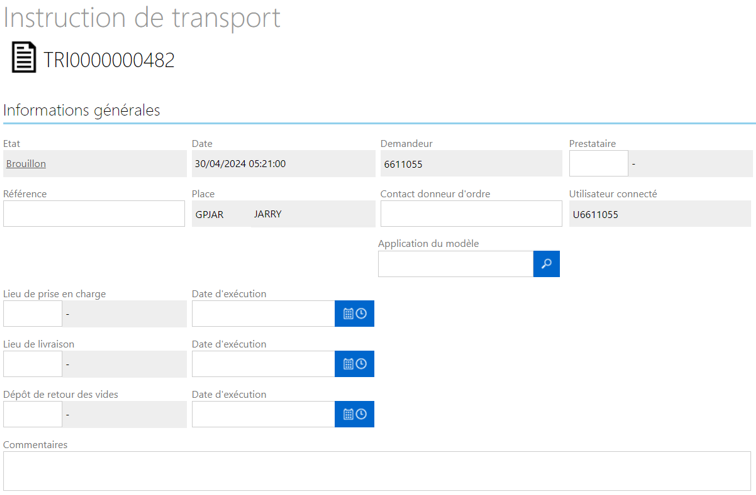Click the Demandeur field showing 6611055
Viewport: 756px width, 495px height.
471,163
